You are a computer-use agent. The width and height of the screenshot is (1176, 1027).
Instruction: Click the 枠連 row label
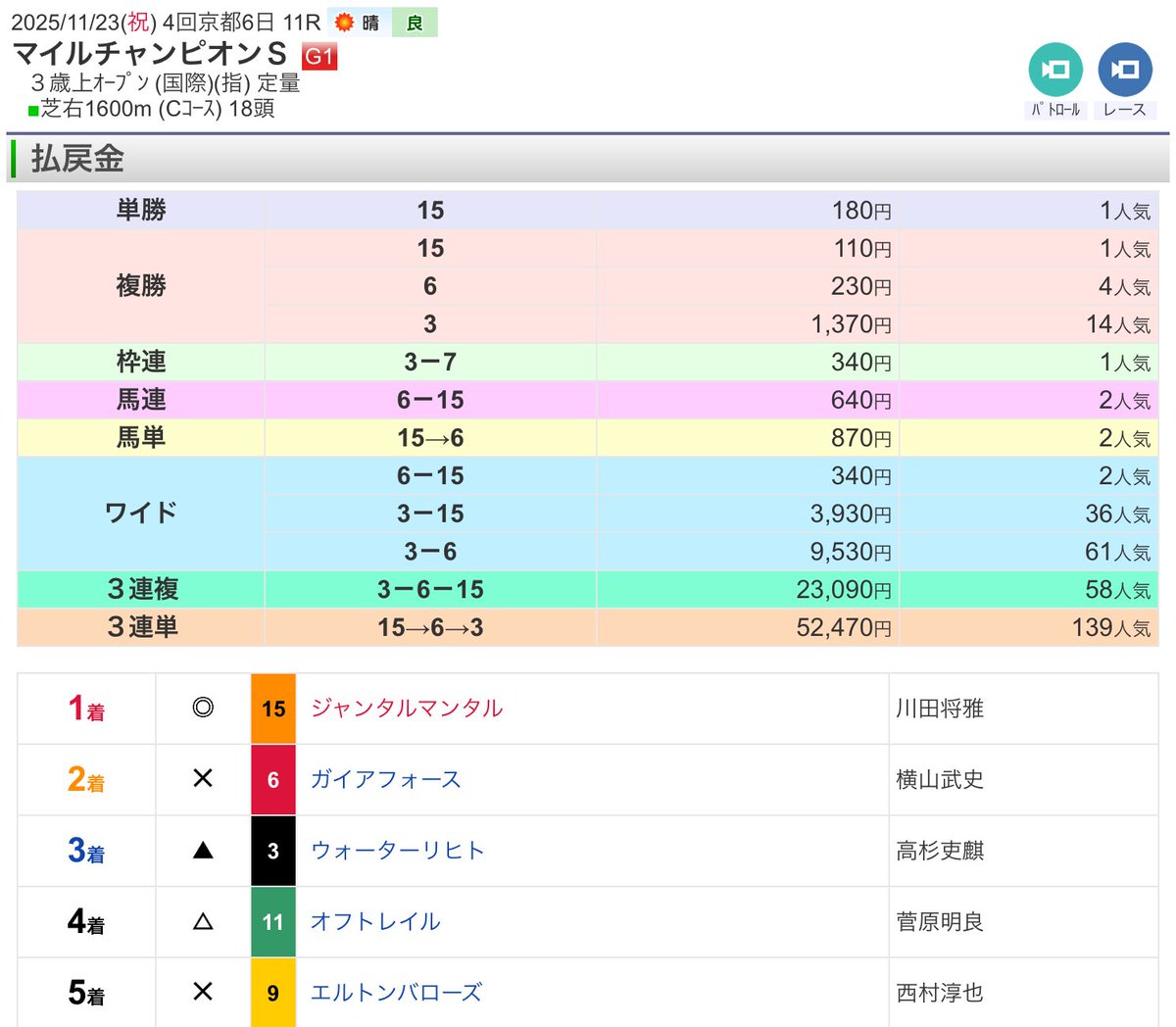[x=141, y=362]
